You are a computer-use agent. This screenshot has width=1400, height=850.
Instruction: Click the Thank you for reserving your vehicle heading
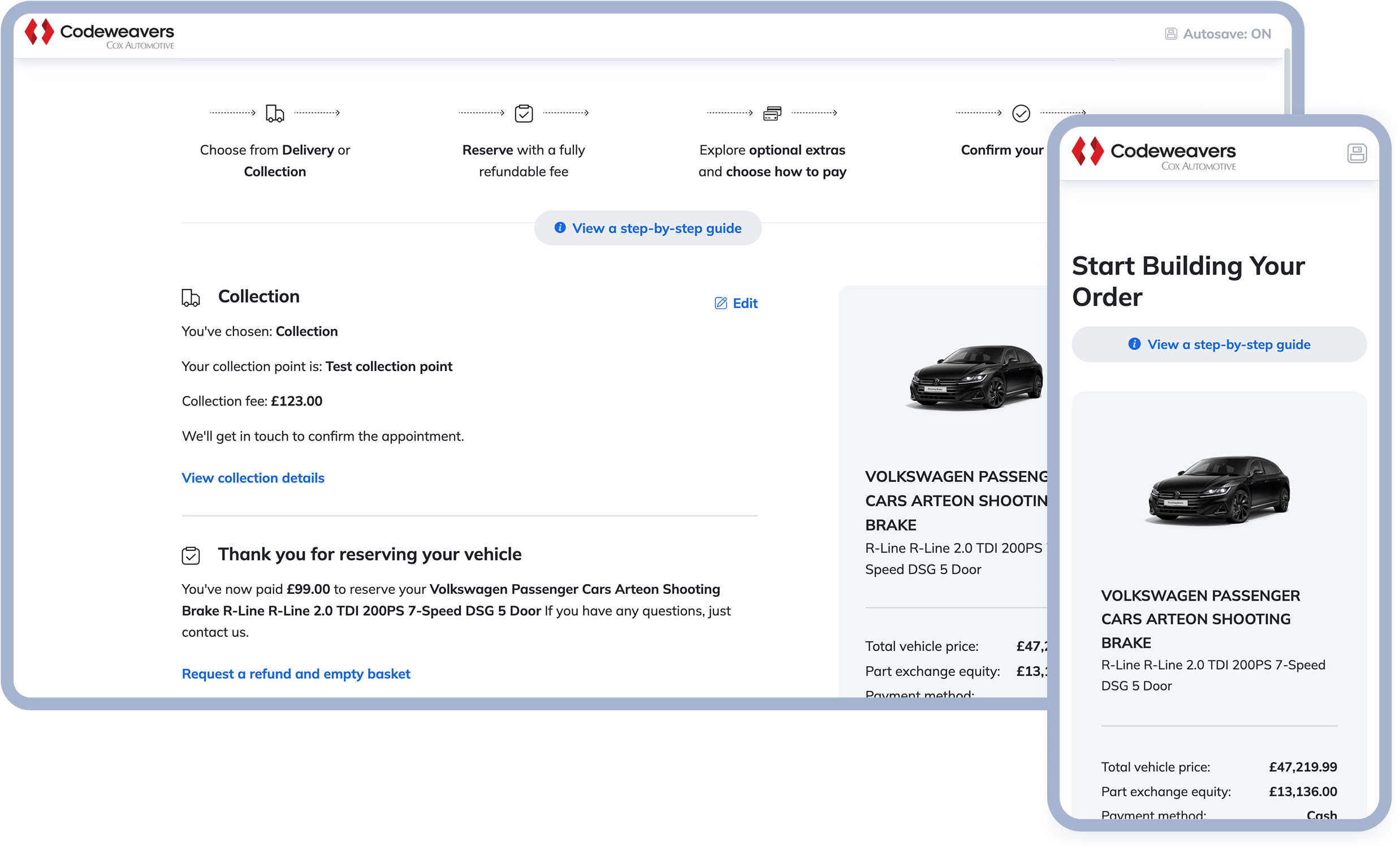(x=369, y=555)
